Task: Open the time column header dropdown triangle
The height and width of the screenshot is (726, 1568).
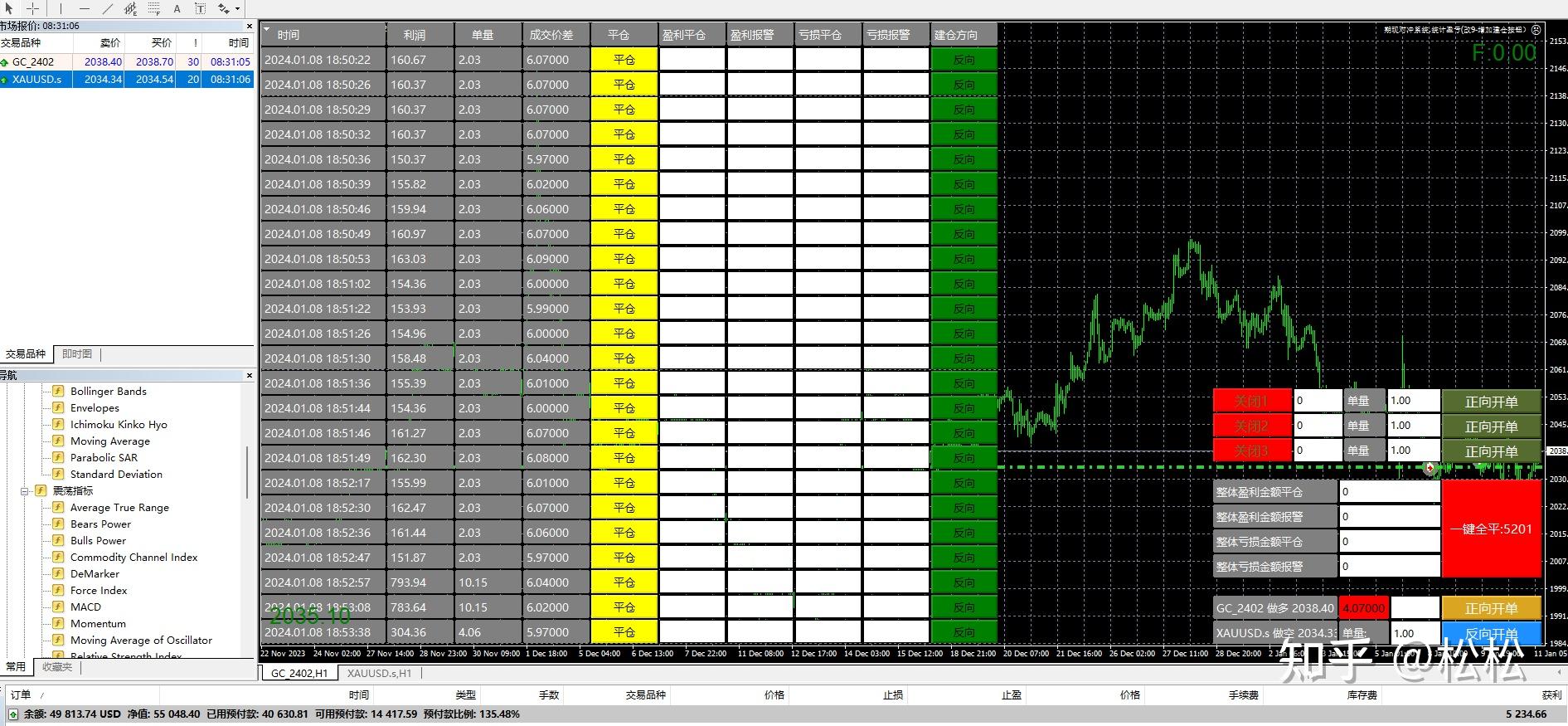Action: (267, 30)
